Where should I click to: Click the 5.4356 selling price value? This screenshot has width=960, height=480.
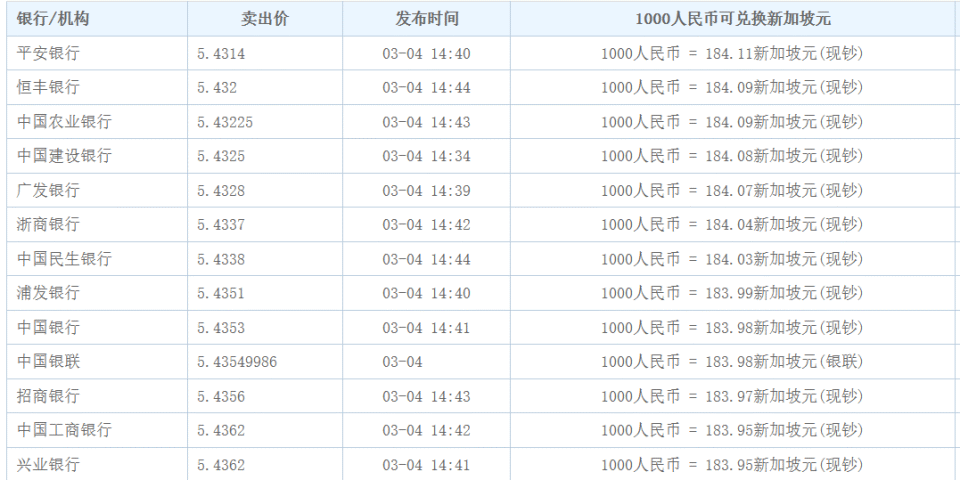(221, 397)
